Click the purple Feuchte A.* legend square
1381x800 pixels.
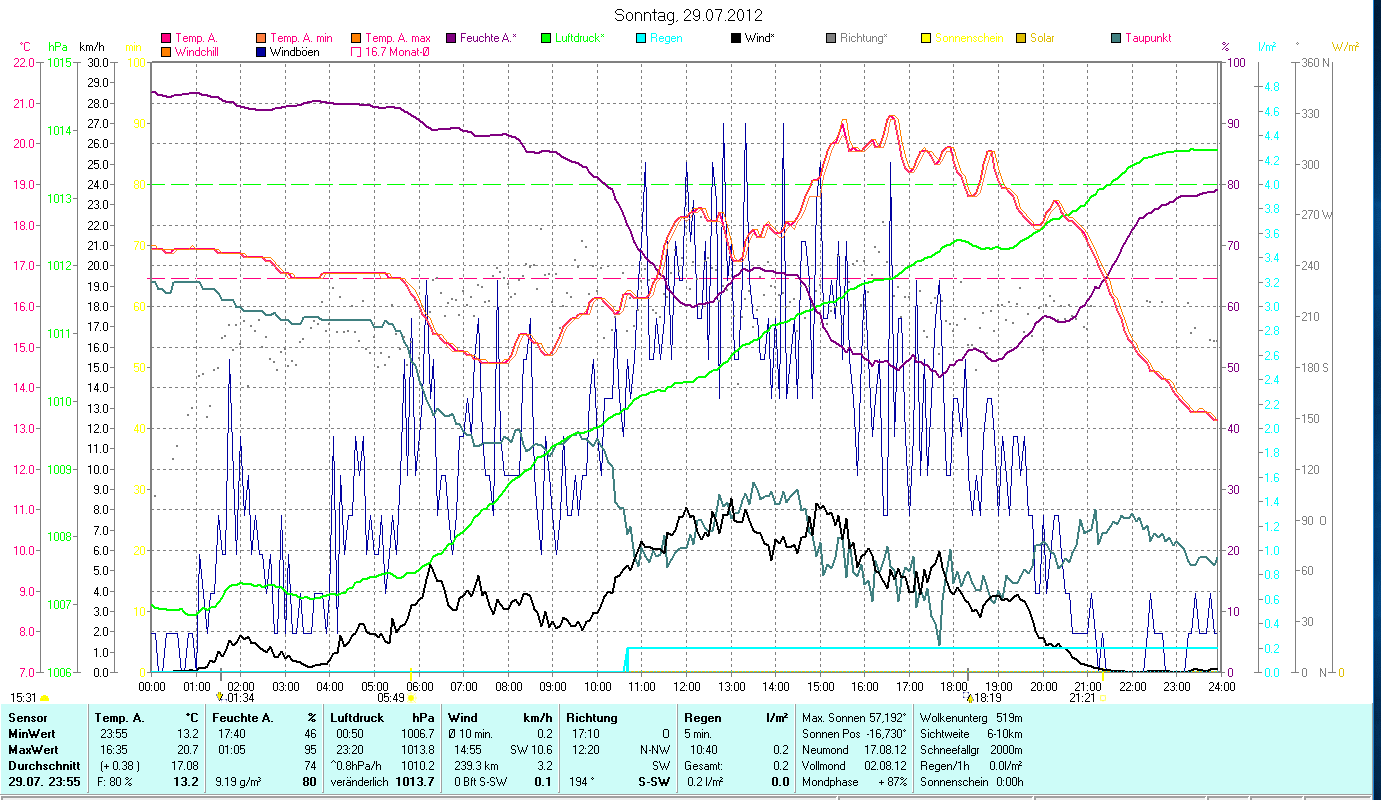[450, 38]
